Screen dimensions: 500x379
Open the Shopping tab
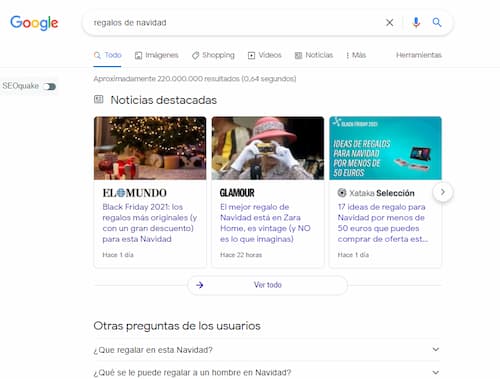213,55
